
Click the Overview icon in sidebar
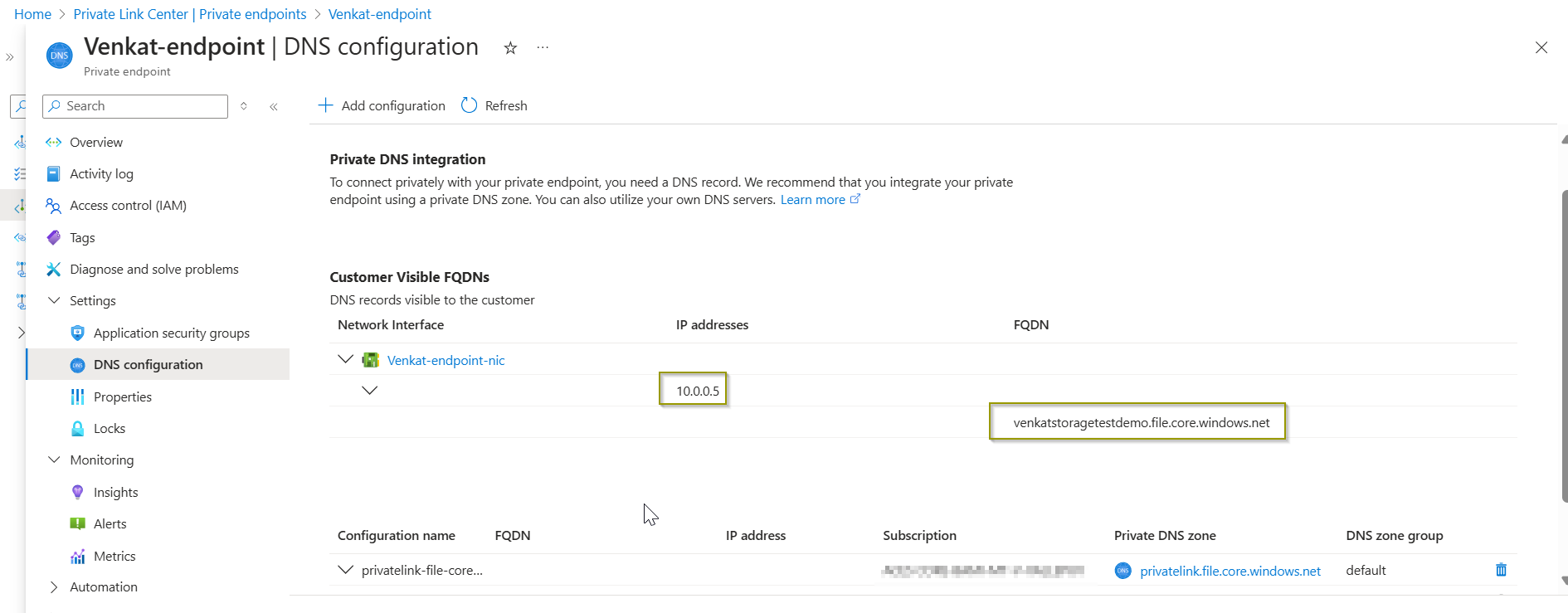(54, 142)
